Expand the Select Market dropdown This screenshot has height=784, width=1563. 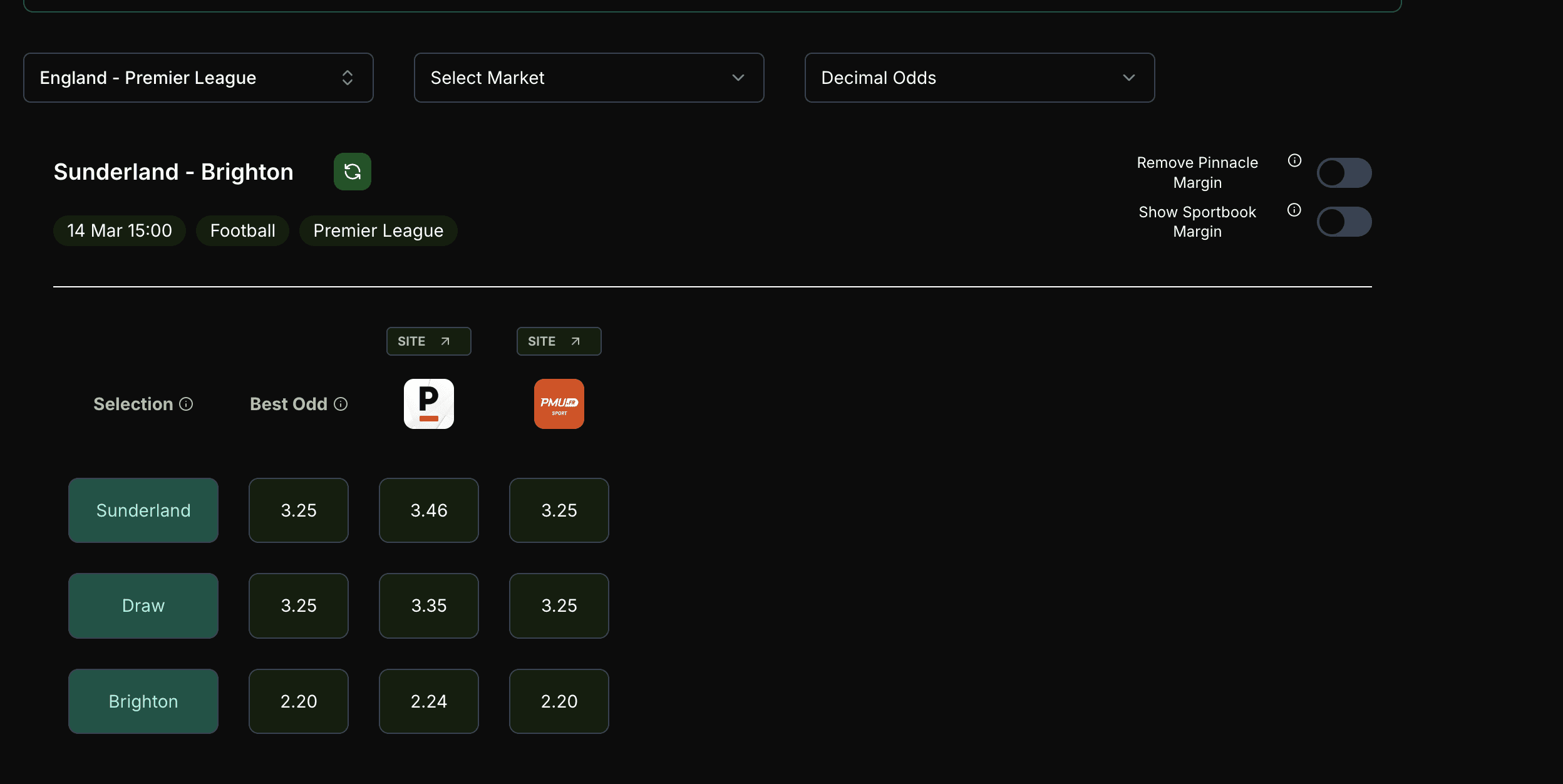[589, 78]
